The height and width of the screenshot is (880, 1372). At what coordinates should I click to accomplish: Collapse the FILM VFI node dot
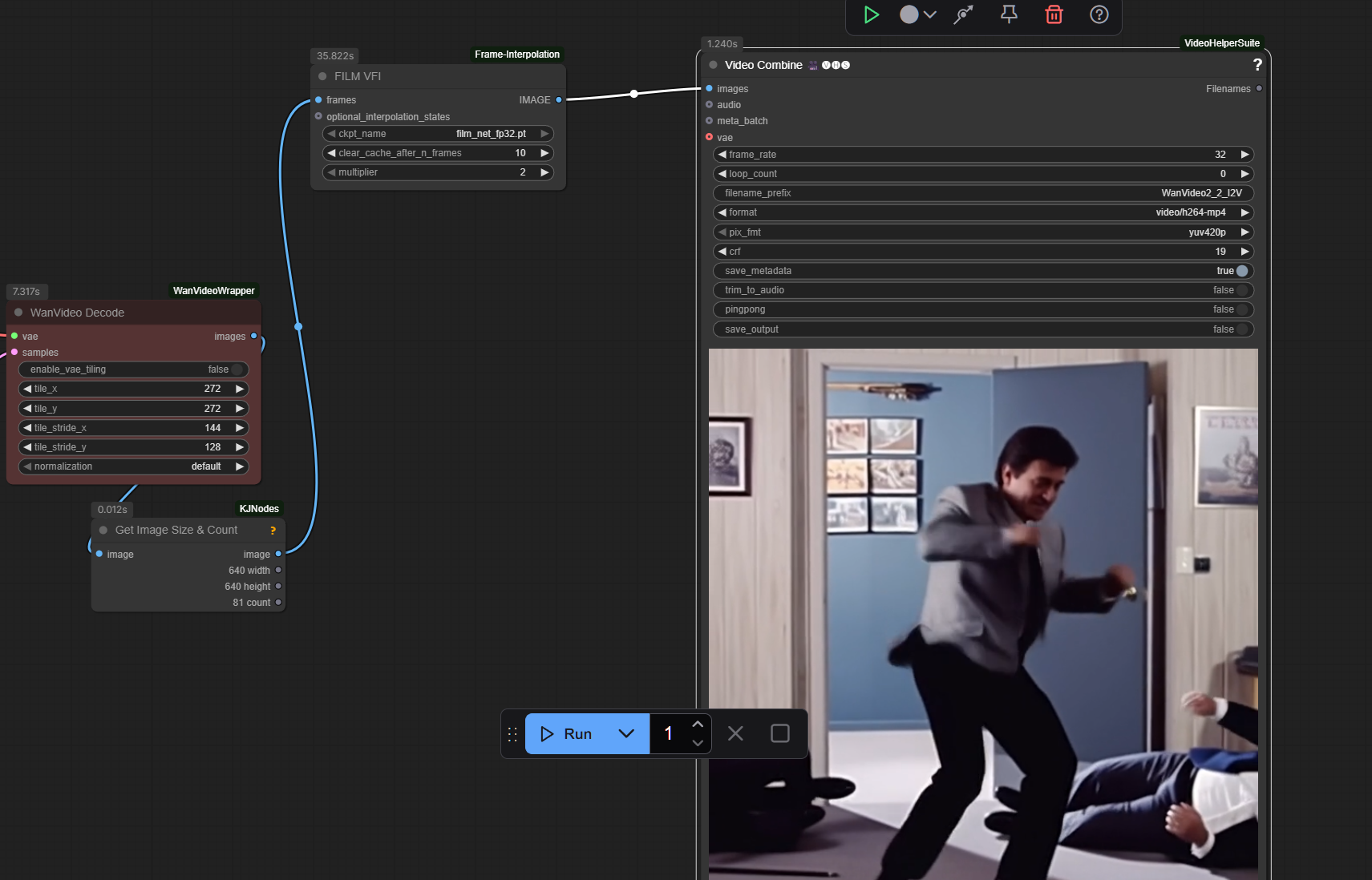point(322,76)
